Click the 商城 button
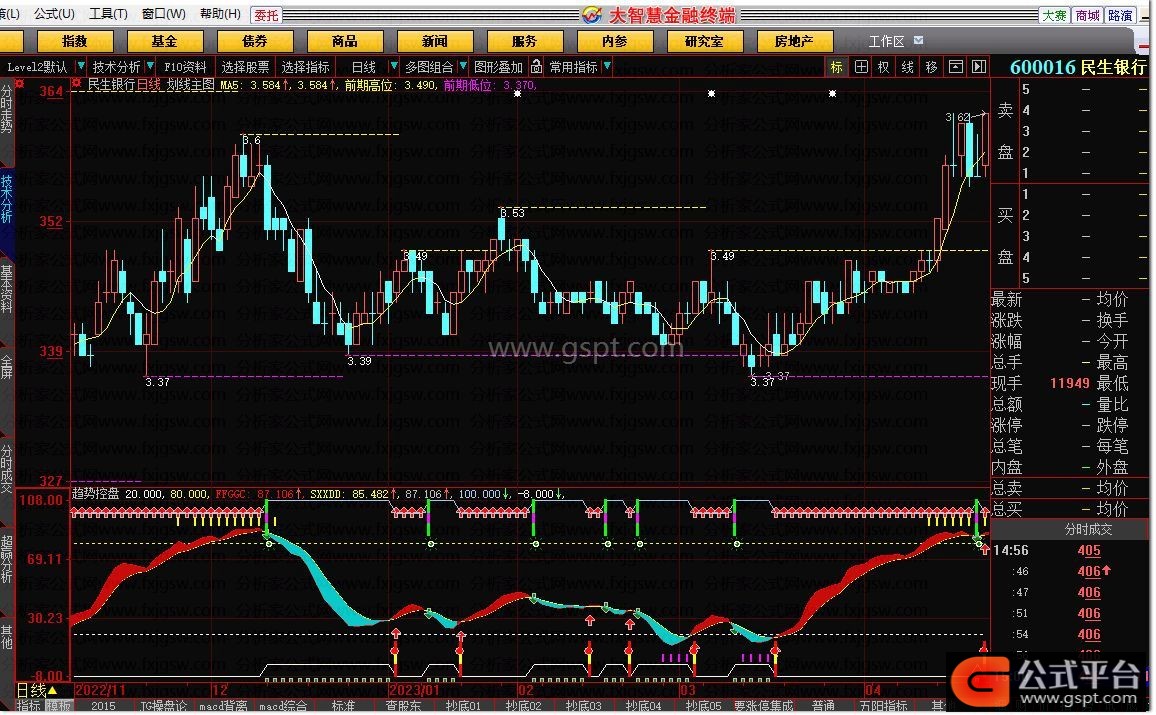Screen dimensions: 1156x715 point(1087,15)
